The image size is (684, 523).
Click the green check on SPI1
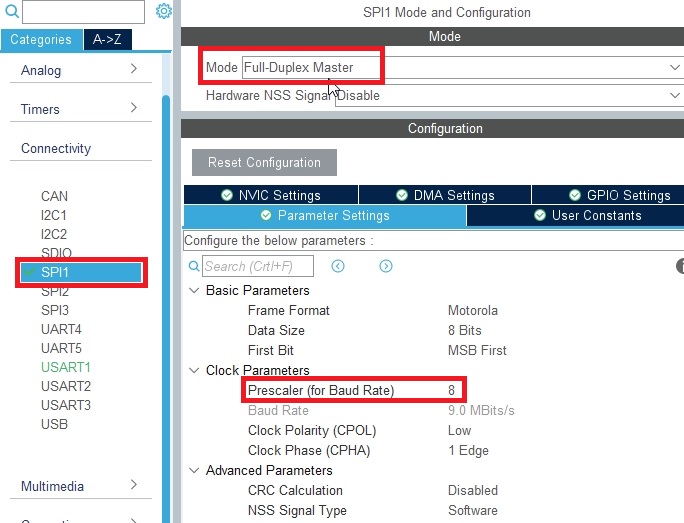[x=30, y=272]
